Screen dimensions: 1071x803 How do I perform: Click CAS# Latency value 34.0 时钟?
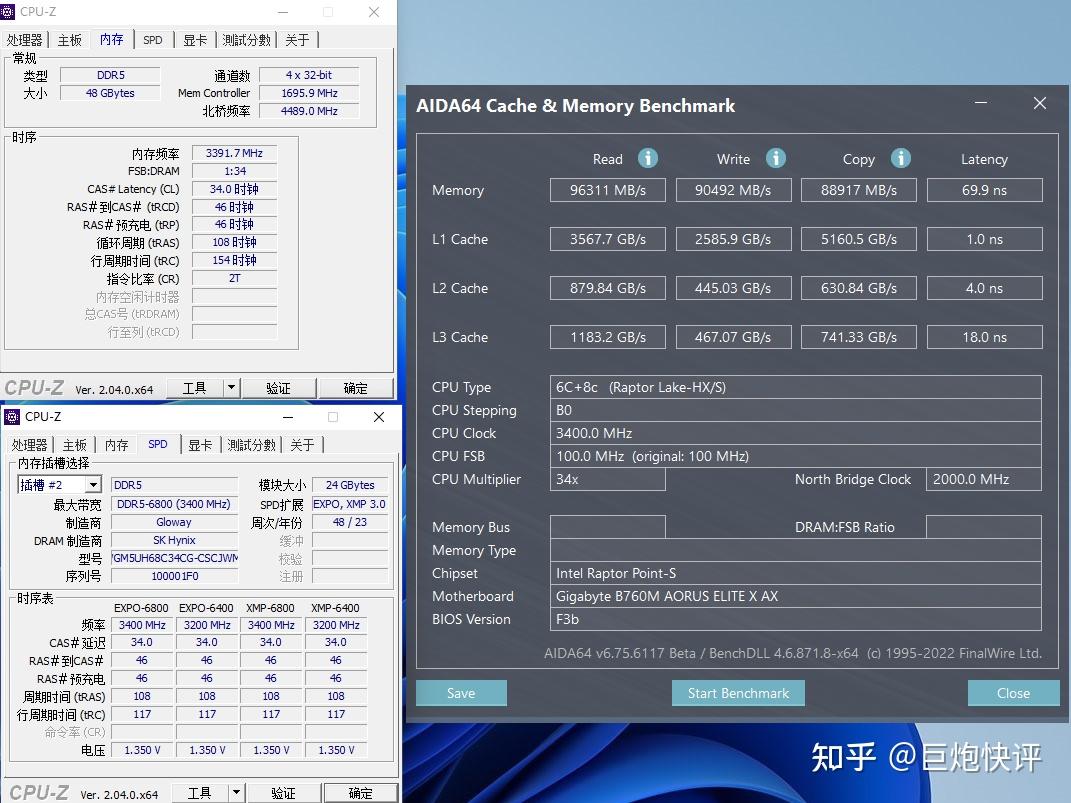234,189
